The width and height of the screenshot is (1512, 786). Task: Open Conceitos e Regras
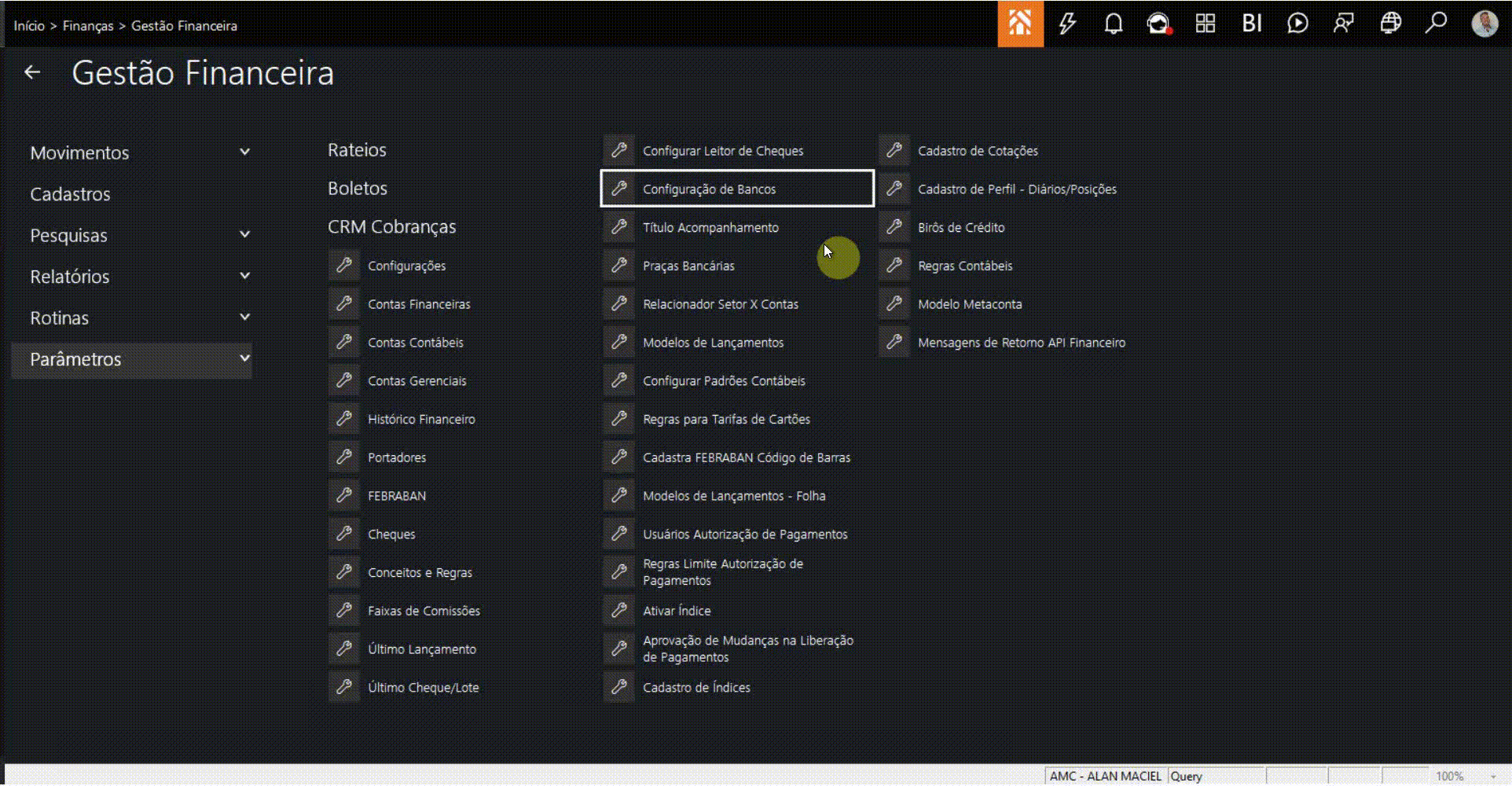(x=420, y=573)
